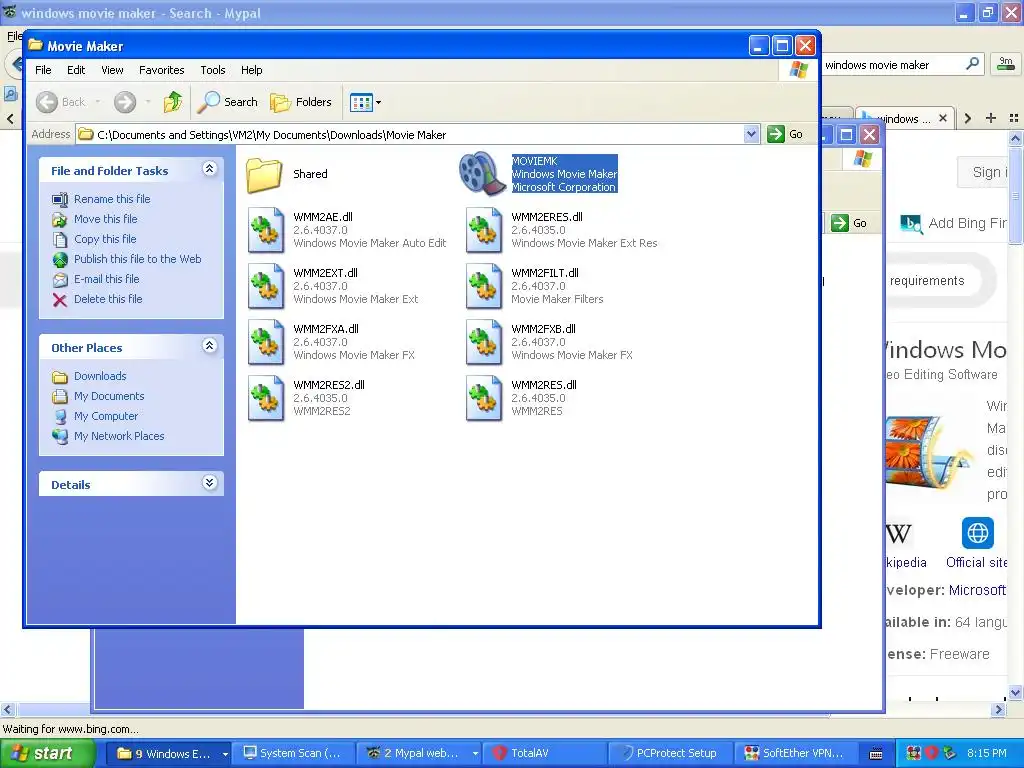Image resolution: width=1024 pixels, height=768 pixels.
Task: Click the taskbar keyboard icon
Action: click(x=876, y=754)
